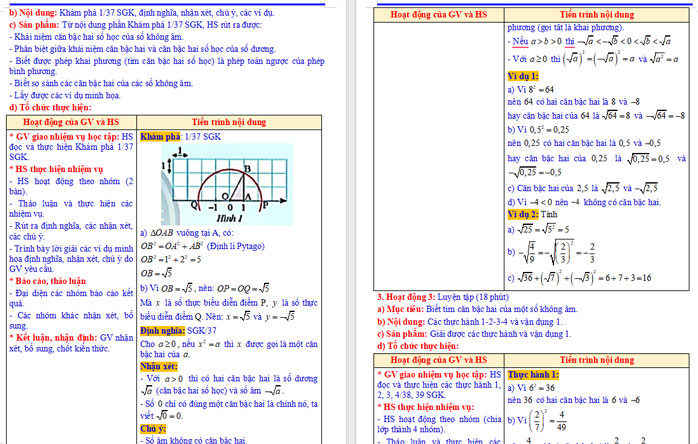Select the highlighted "Thực hành 1:" label
Viewport: 698px width, 444px height.
[x=532, y=373]
